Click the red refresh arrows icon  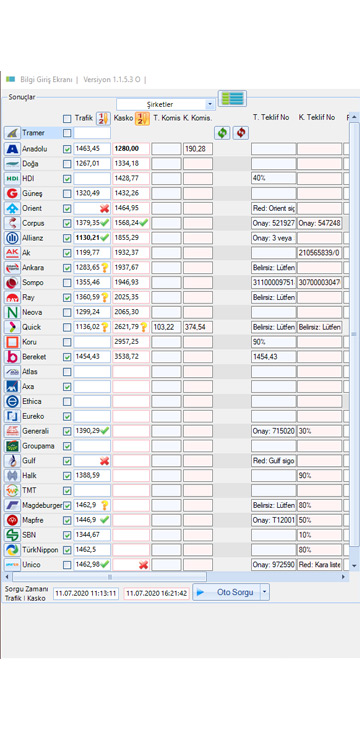(241, 133)
